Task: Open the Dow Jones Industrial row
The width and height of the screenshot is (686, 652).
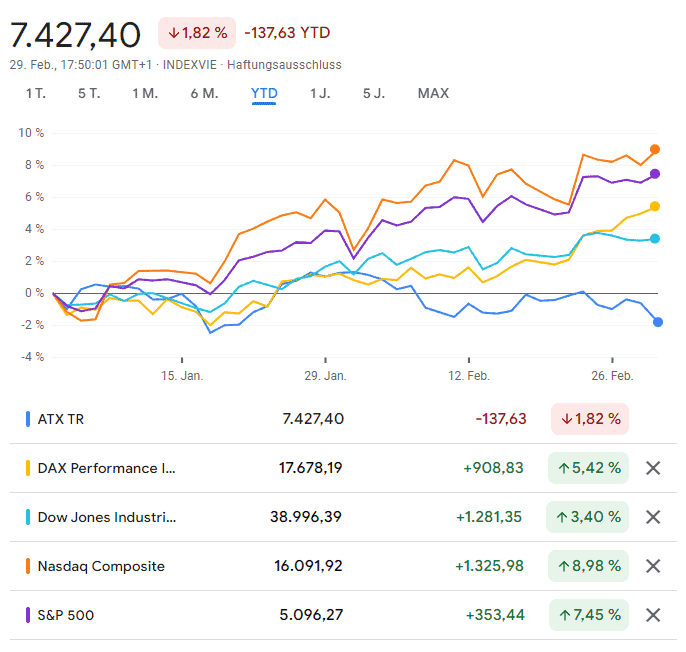Action: click(343, 517)
